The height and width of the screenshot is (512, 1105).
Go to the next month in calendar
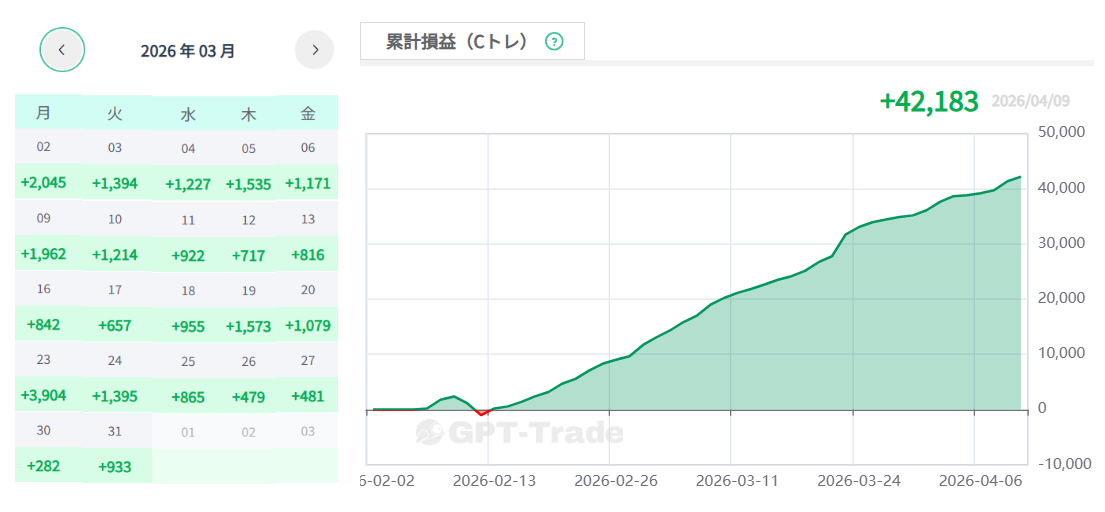coord(314,49)
